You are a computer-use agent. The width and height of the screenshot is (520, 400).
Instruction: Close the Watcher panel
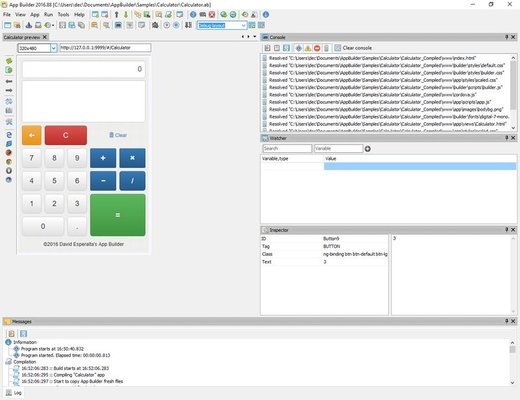point(513,138)
